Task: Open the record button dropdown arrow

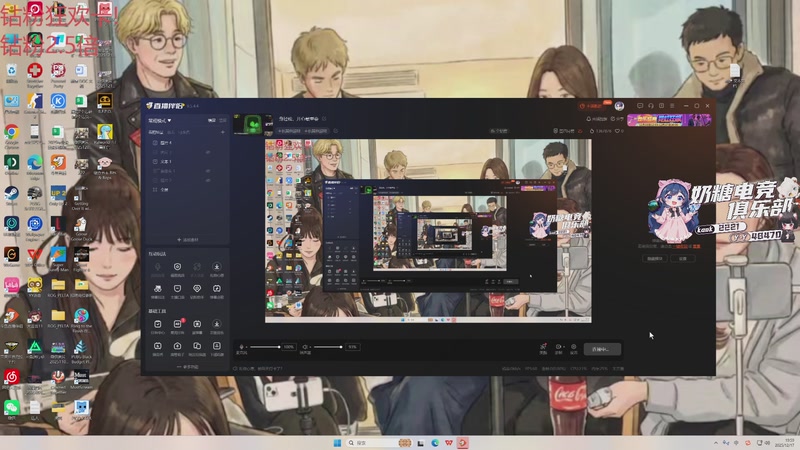Action: pos(564,347)
